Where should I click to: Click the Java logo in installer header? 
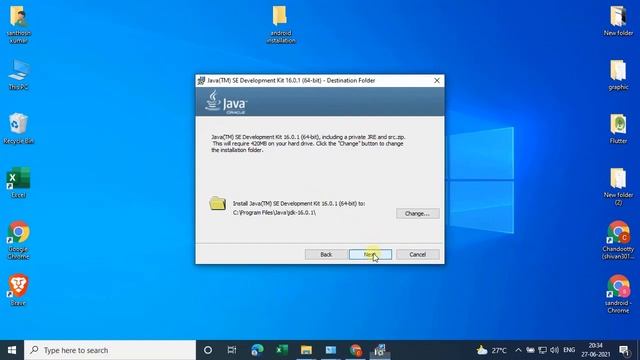click(x=226, y=102)
